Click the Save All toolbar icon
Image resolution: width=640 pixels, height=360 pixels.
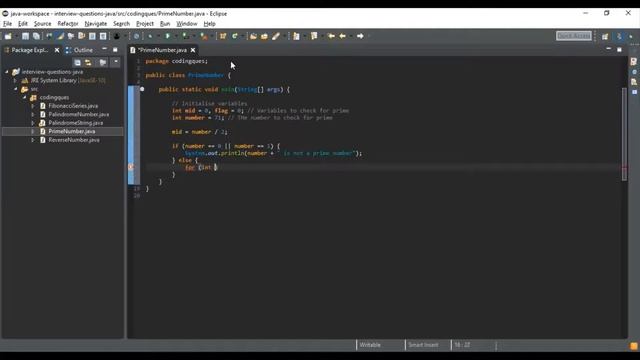tap(36, 36)
